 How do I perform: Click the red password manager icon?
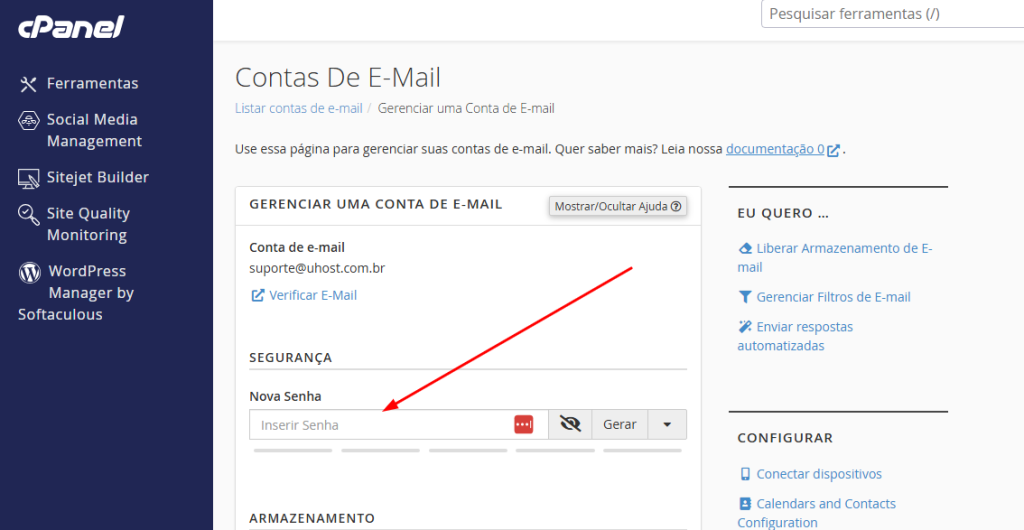click(x=524, y=424)
